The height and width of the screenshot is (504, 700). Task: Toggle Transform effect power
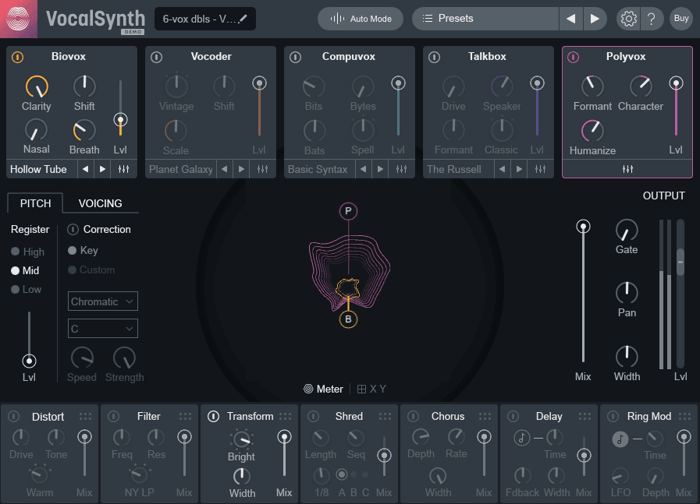pos(213,416)
